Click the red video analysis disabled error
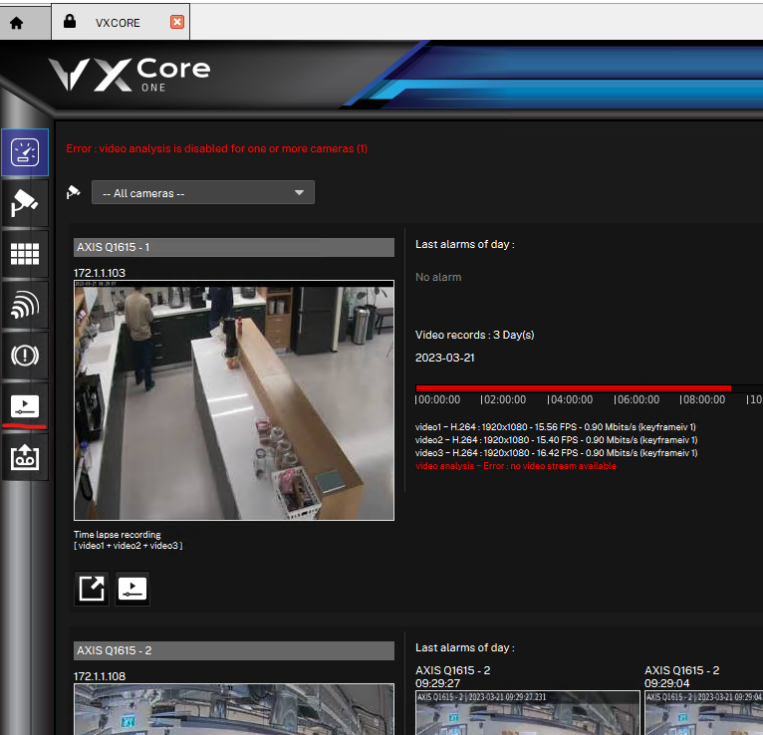 [217, 148]
